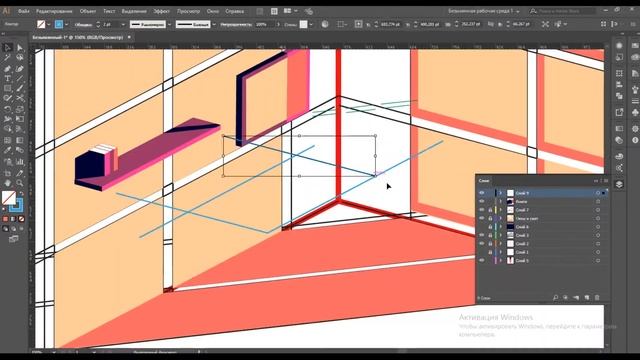Select the Lasso tool
This screenshot has width=640, height=360.
(x=20, y=58)
